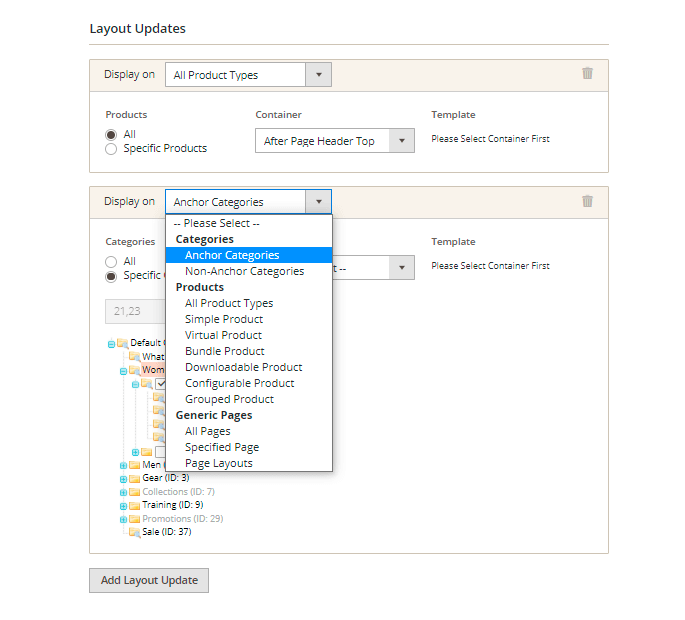
Task: Open the After Page Header Top container dropdown
Action: point(334,141)
